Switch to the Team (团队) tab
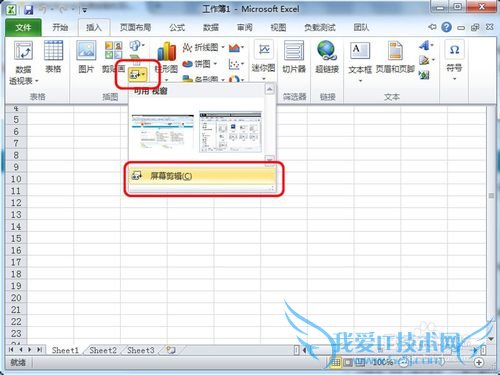Screen dimensions: 500x375 point(361,27)
